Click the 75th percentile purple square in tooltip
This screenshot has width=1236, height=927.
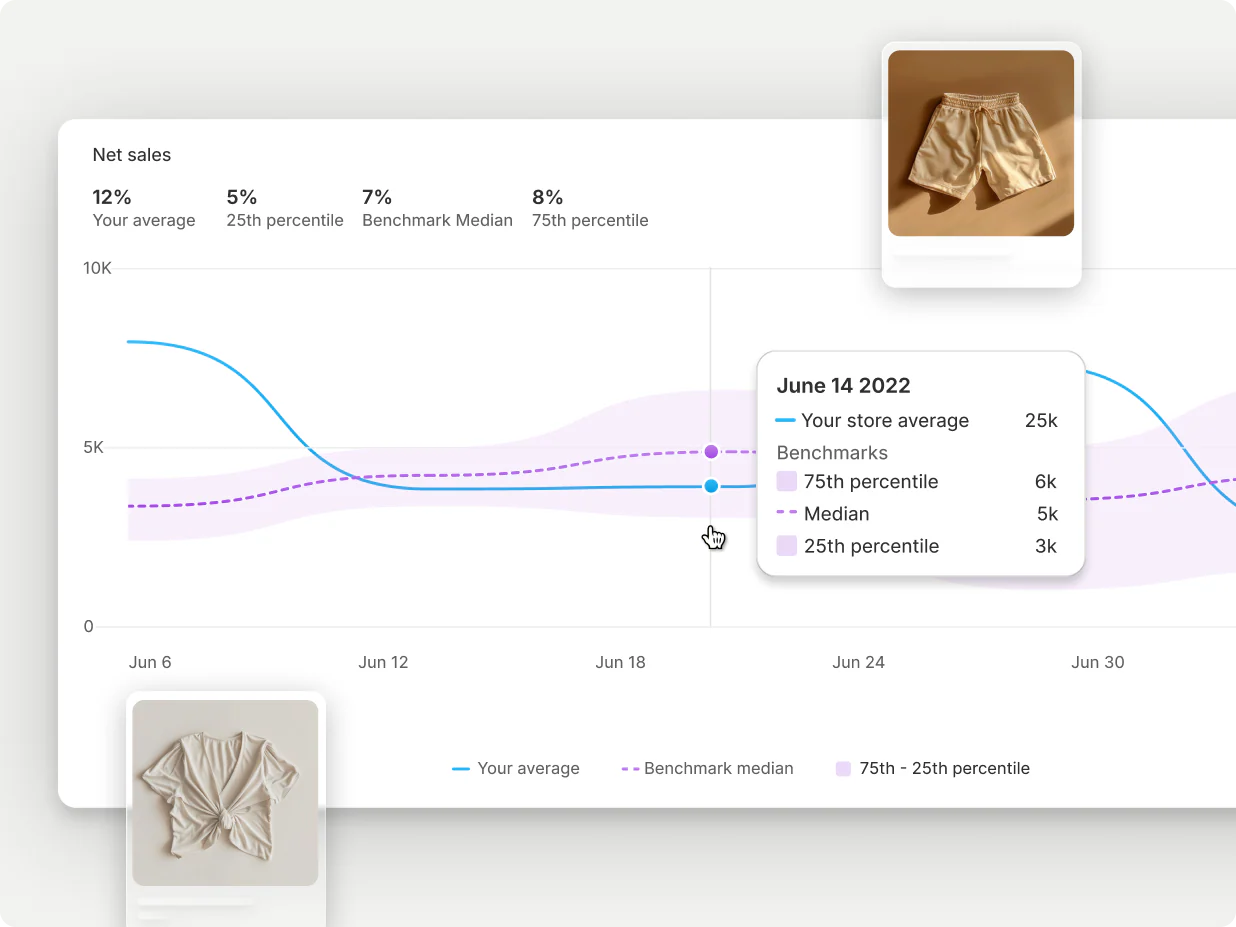click(786, 481)
